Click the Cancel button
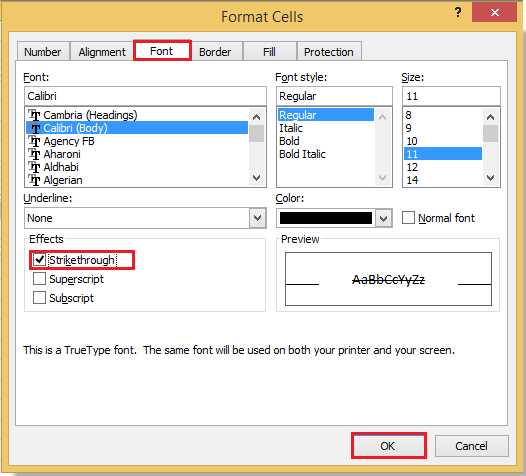 pyautogui.click(x=472, y=446)
